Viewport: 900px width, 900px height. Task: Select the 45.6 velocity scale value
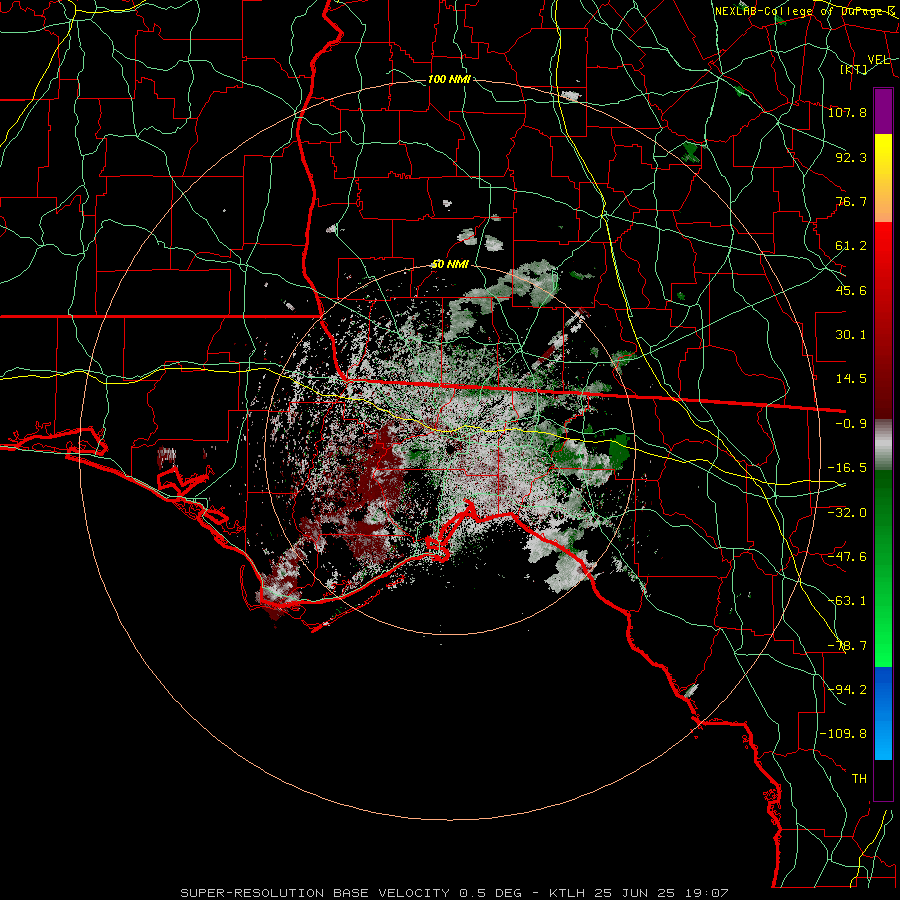(x=851, y=290)
